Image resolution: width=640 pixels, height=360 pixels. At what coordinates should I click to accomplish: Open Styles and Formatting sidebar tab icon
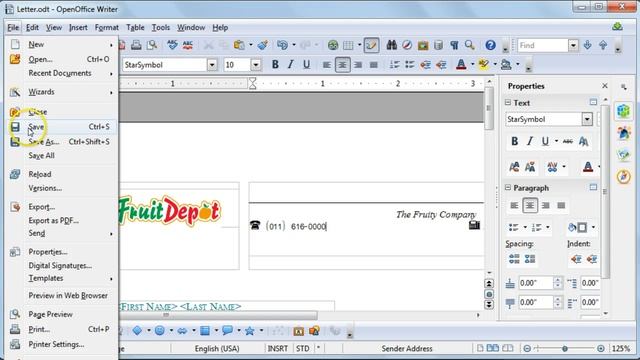pyautogui.click(x=623, y=133)
